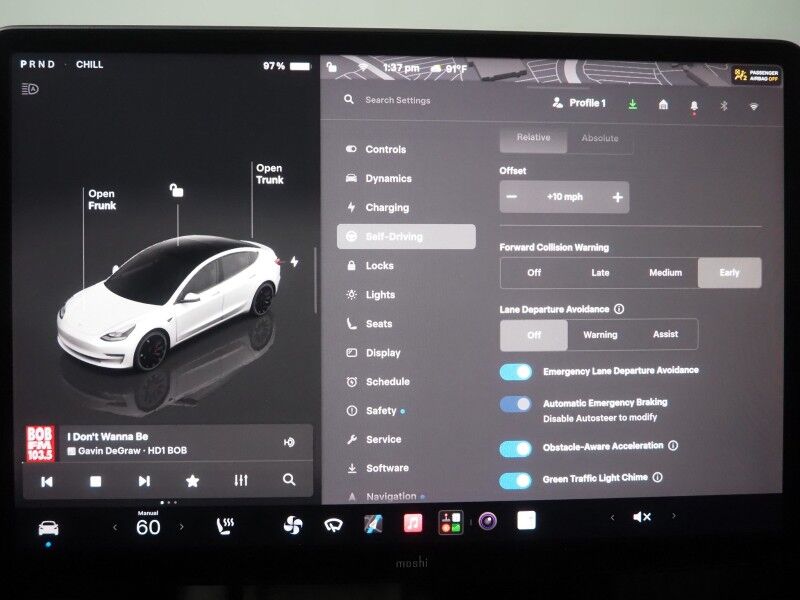Image resolution: width=800 pixels, height=600 pixels.
Task: Set Lane Departure Avoidance to Assist
Action: click(x=665, y=334)
